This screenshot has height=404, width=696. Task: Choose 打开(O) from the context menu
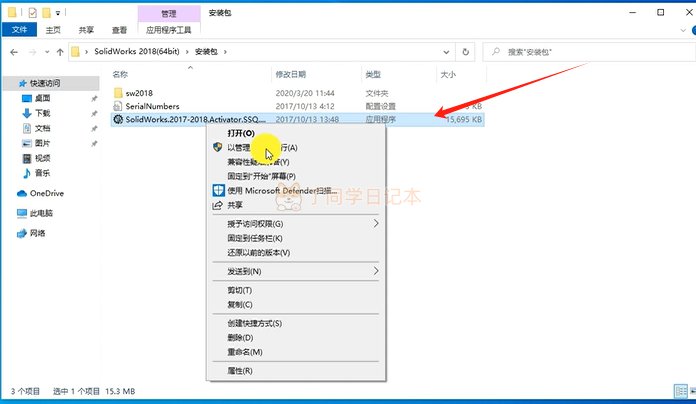(241, 133)
